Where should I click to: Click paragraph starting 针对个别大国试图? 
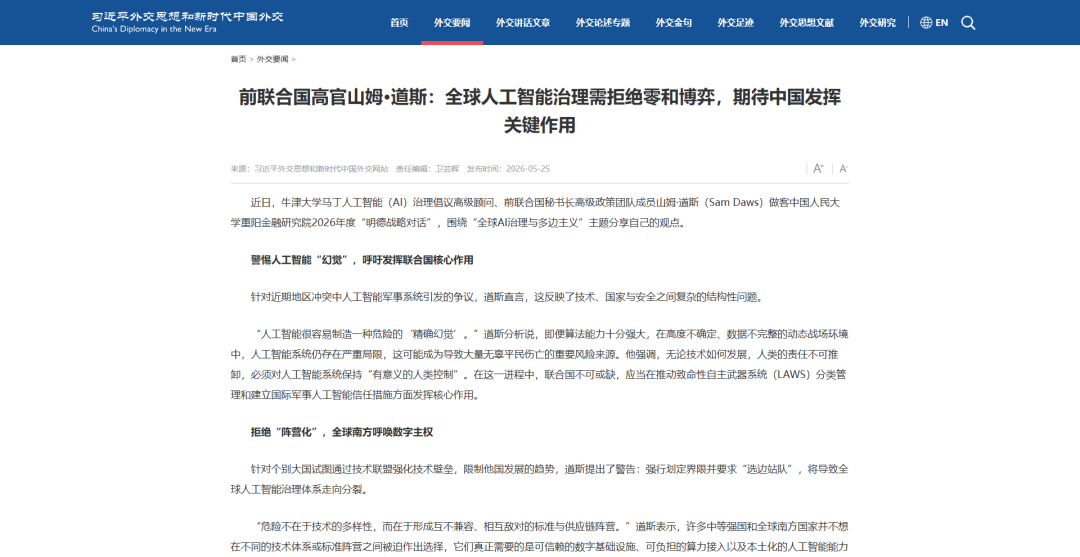tap(540, 480)
